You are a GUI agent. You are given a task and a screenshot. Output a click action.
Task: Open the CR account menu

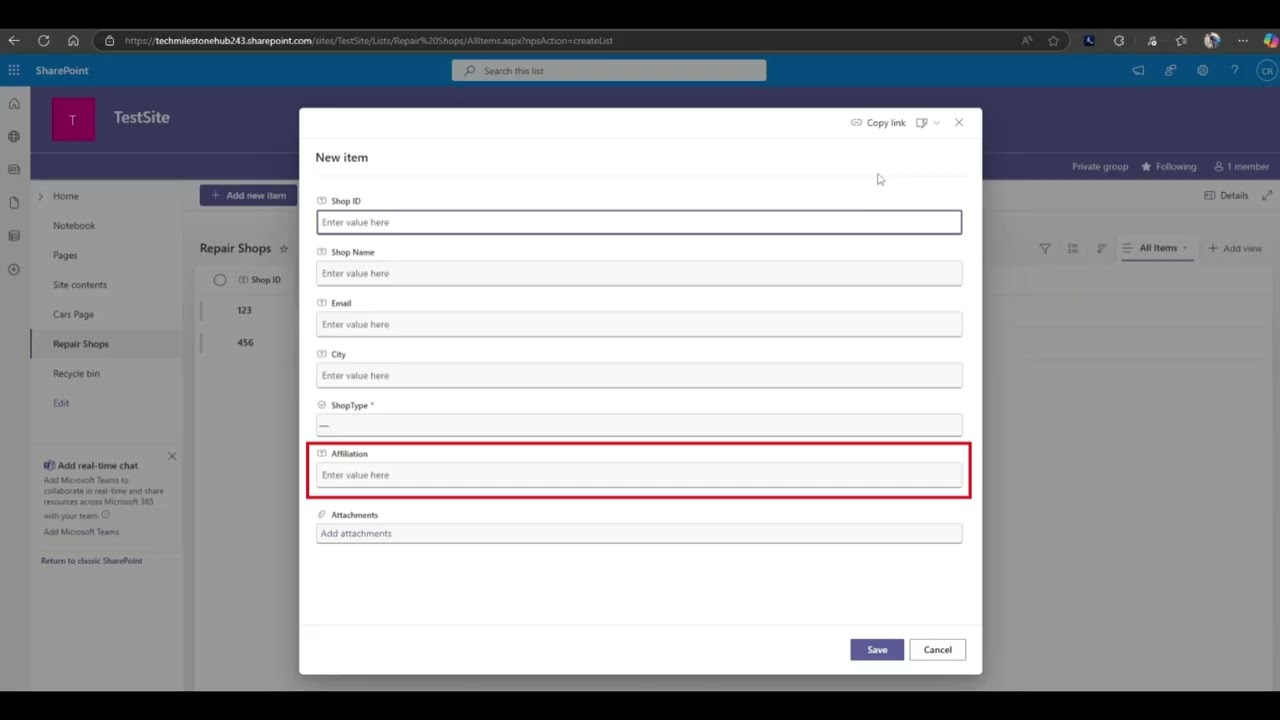pos(1267,71)
